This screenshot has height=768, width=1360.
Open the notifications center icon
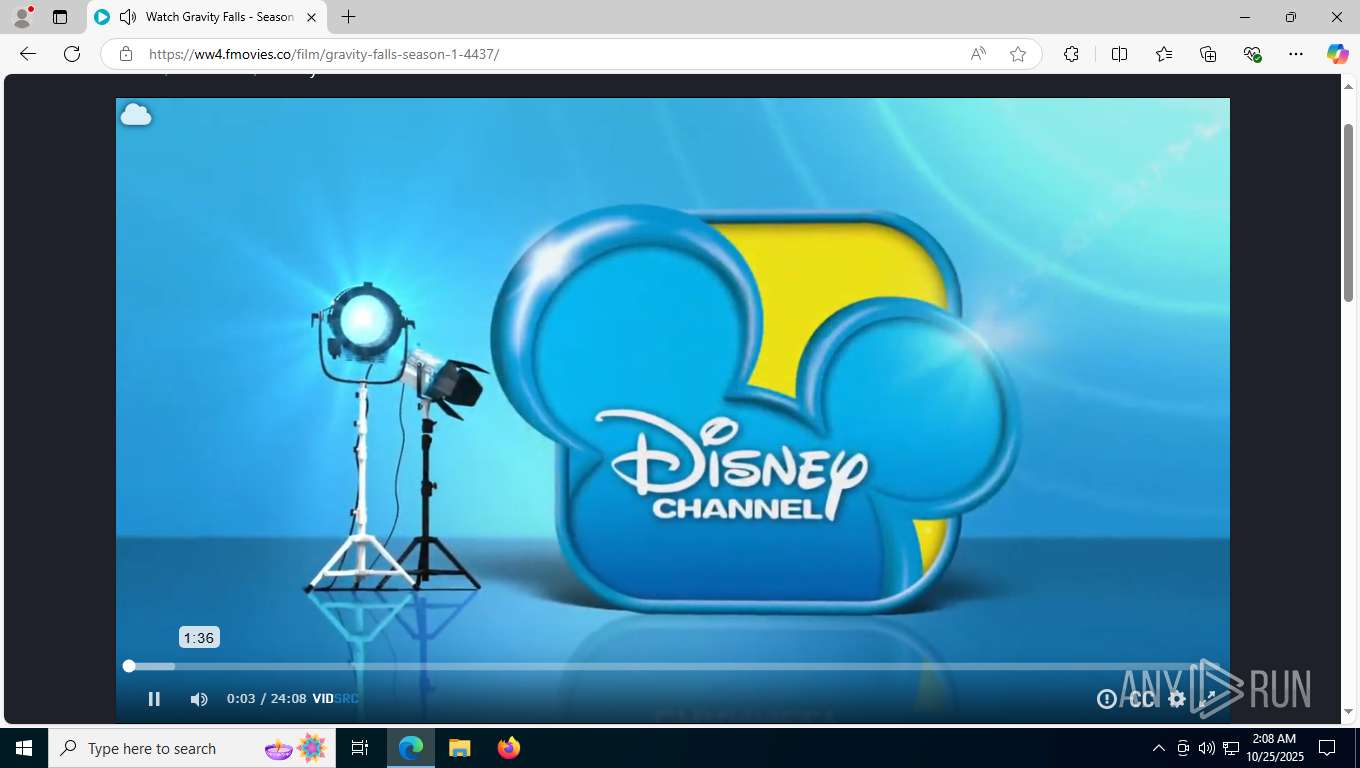(1327, 748)
